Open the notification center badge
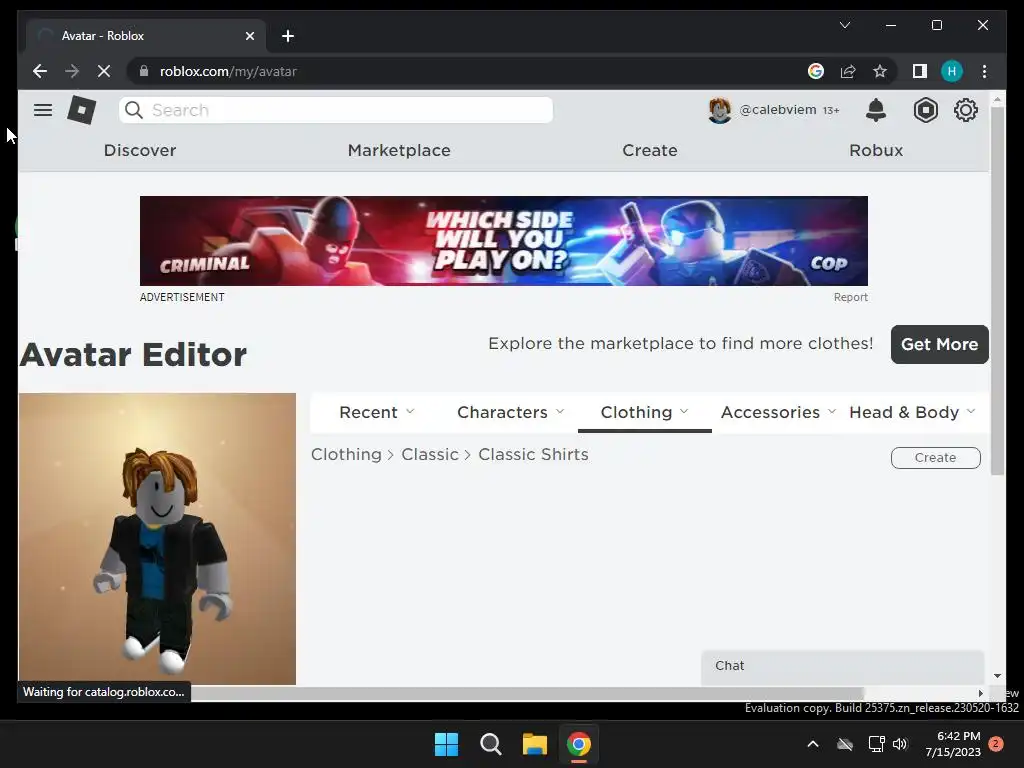The image size is (1024, 768). coord(995,744)
